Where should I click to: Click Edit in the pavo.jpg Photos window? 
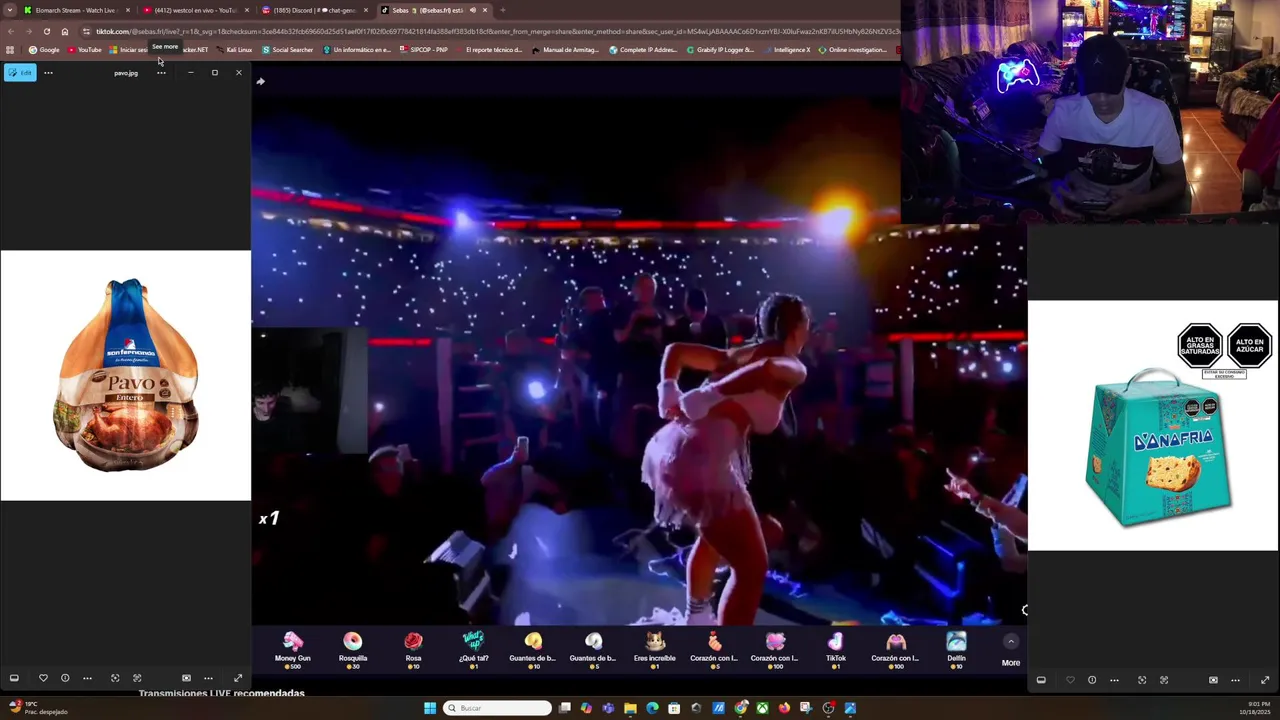point(20,72)
